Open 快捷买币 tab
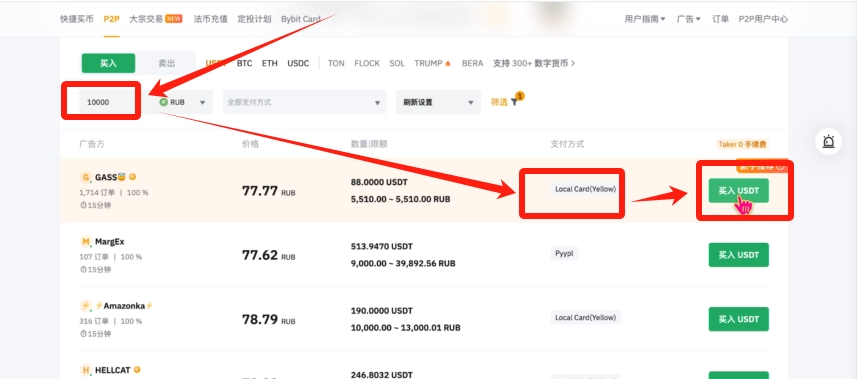The height and width of the screenshot is (379, 857). click(77, 19)
